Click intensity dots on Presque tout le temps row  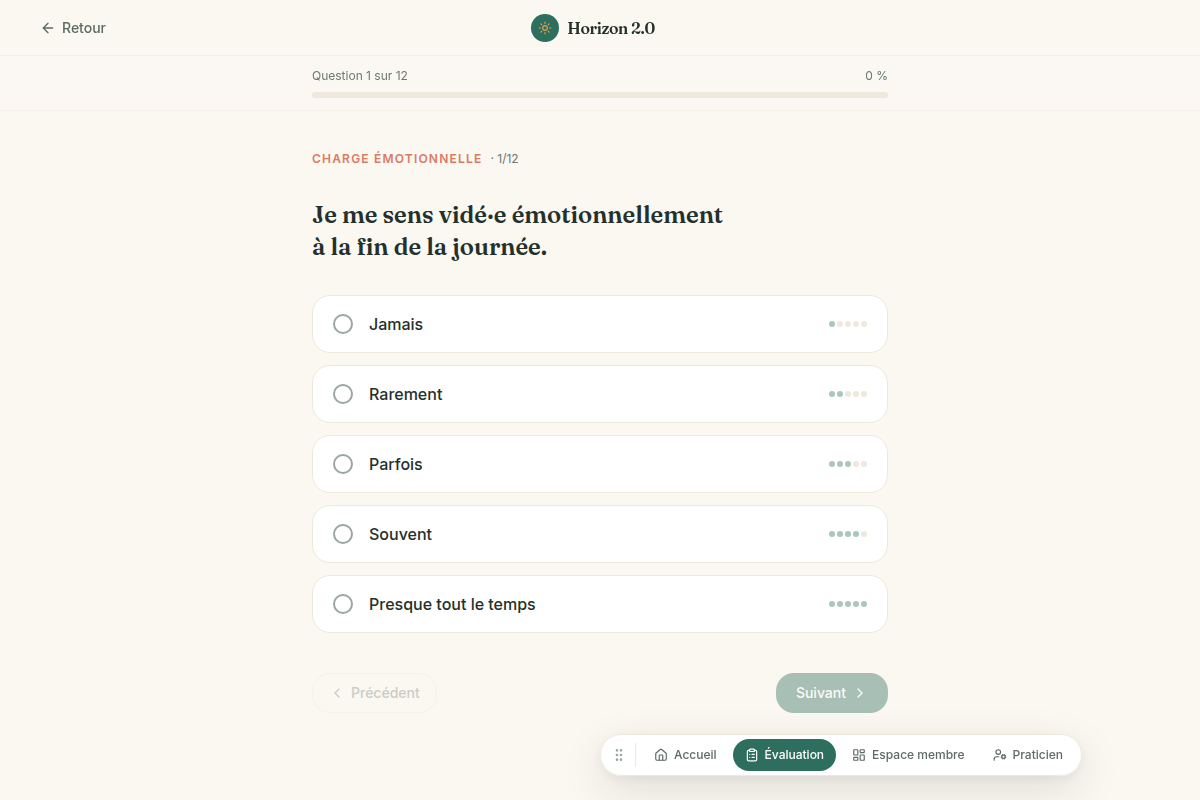click(x=848, y=604)
